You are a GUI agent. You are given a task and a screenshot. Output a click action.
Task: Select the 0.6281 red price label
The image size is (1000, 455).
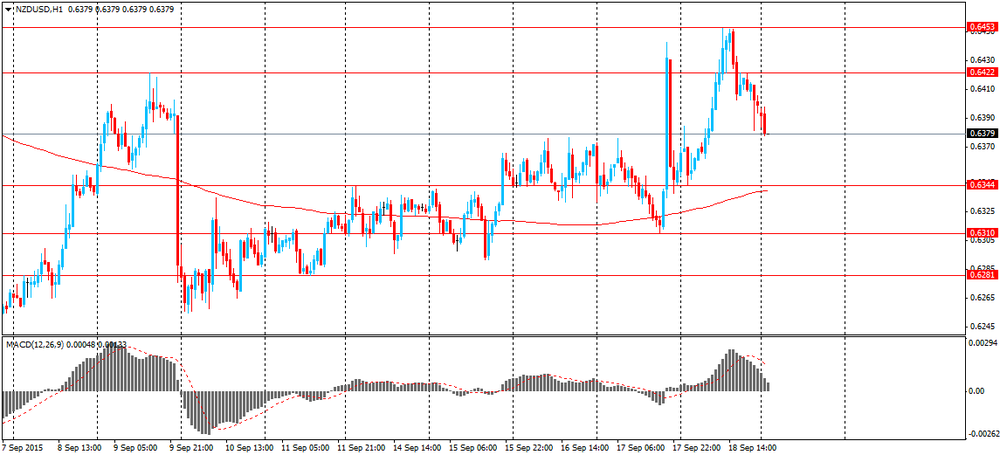[x=979, y=274]
